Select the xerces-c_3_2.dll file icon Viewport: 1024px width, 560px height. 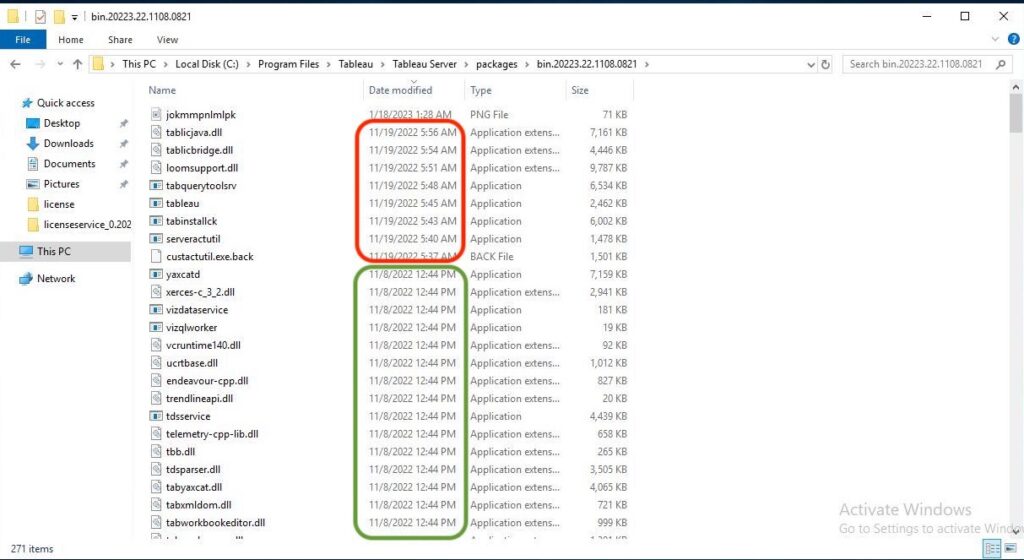(x=156, y=292)
